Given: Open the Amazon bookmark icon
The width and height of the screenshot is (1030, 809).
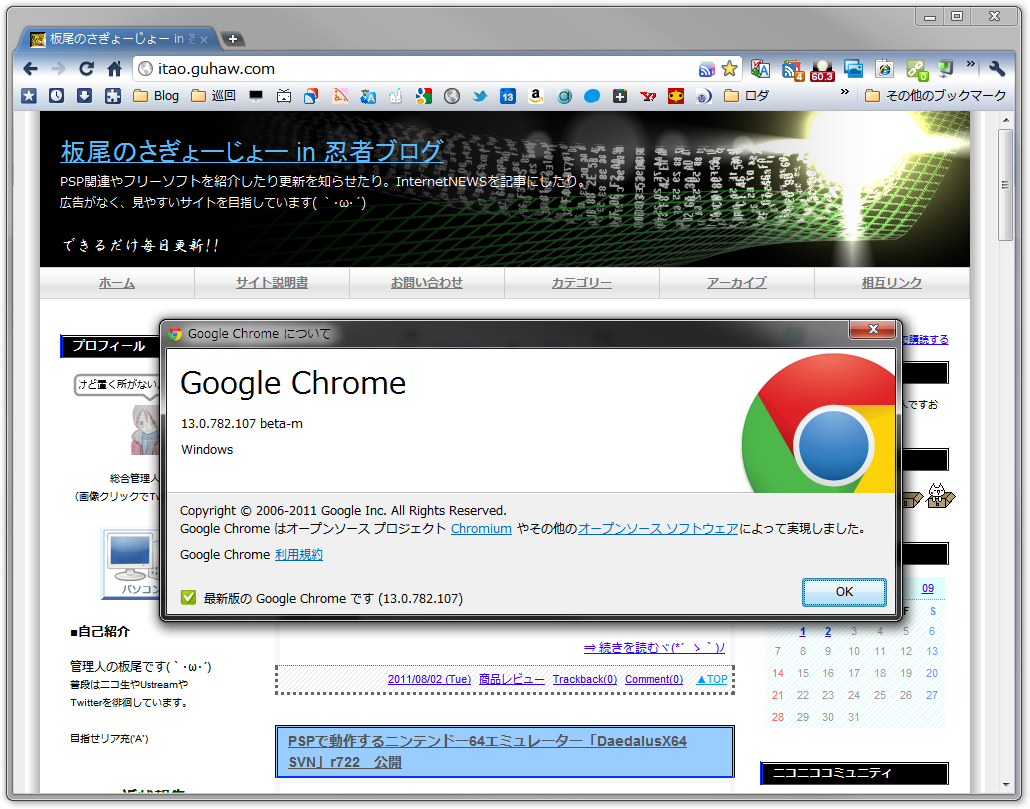Looking at the screenshot, I should (x=536, y=97).
